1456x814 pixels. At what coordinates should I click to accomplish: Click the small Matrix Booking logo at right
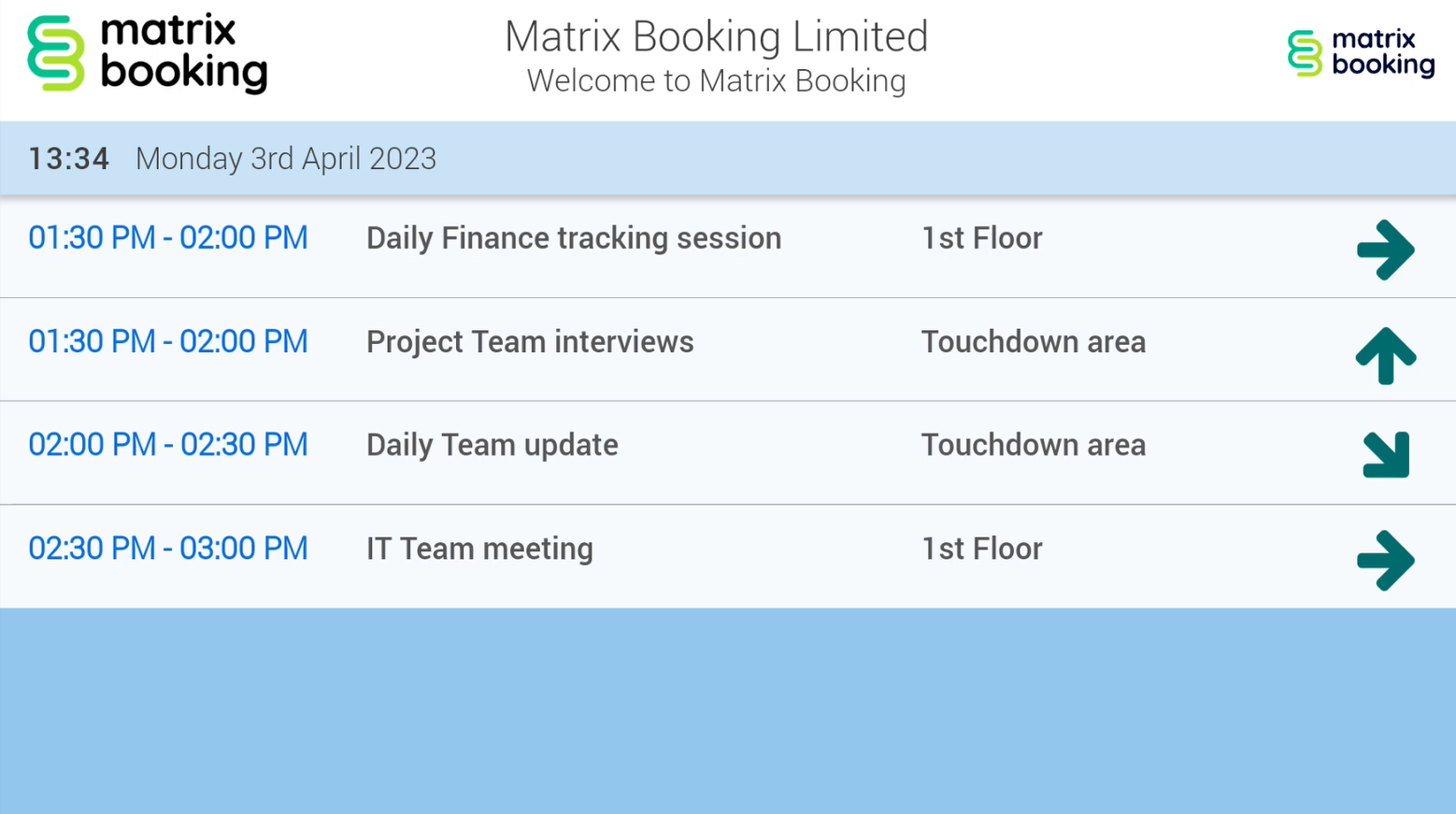[1360, 53]
